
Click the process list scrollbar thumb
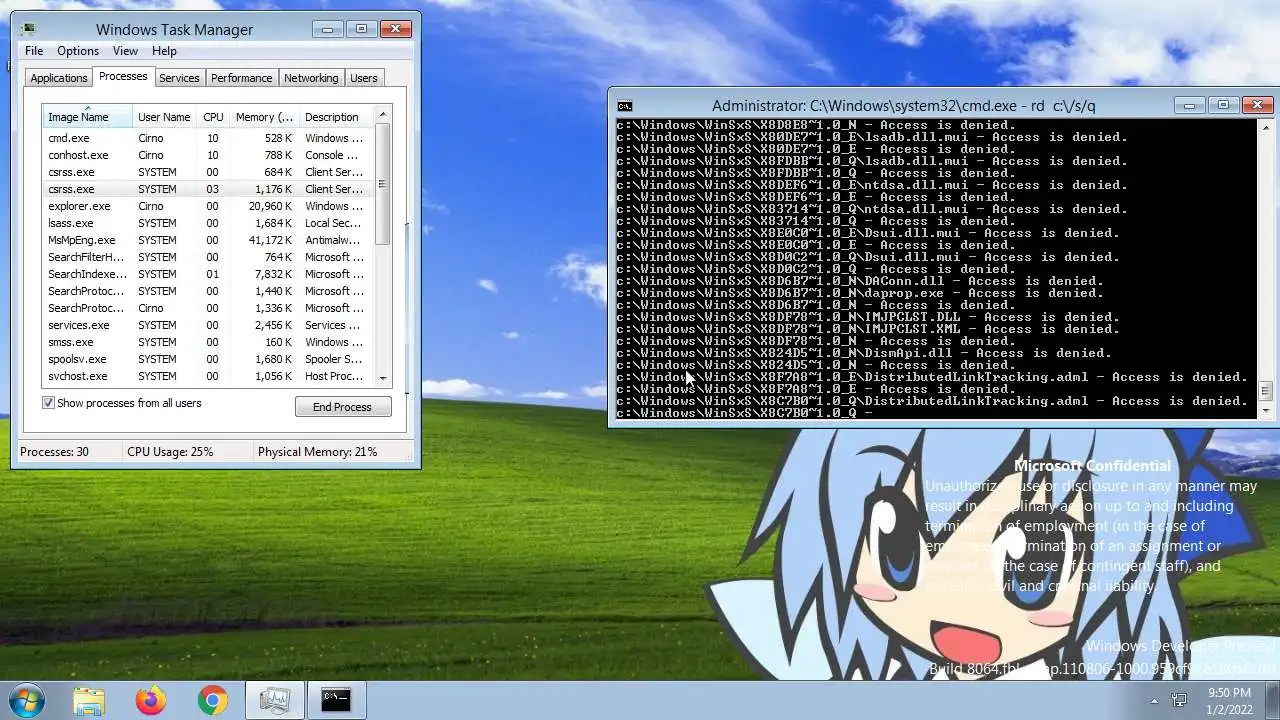tap(382, 185)
